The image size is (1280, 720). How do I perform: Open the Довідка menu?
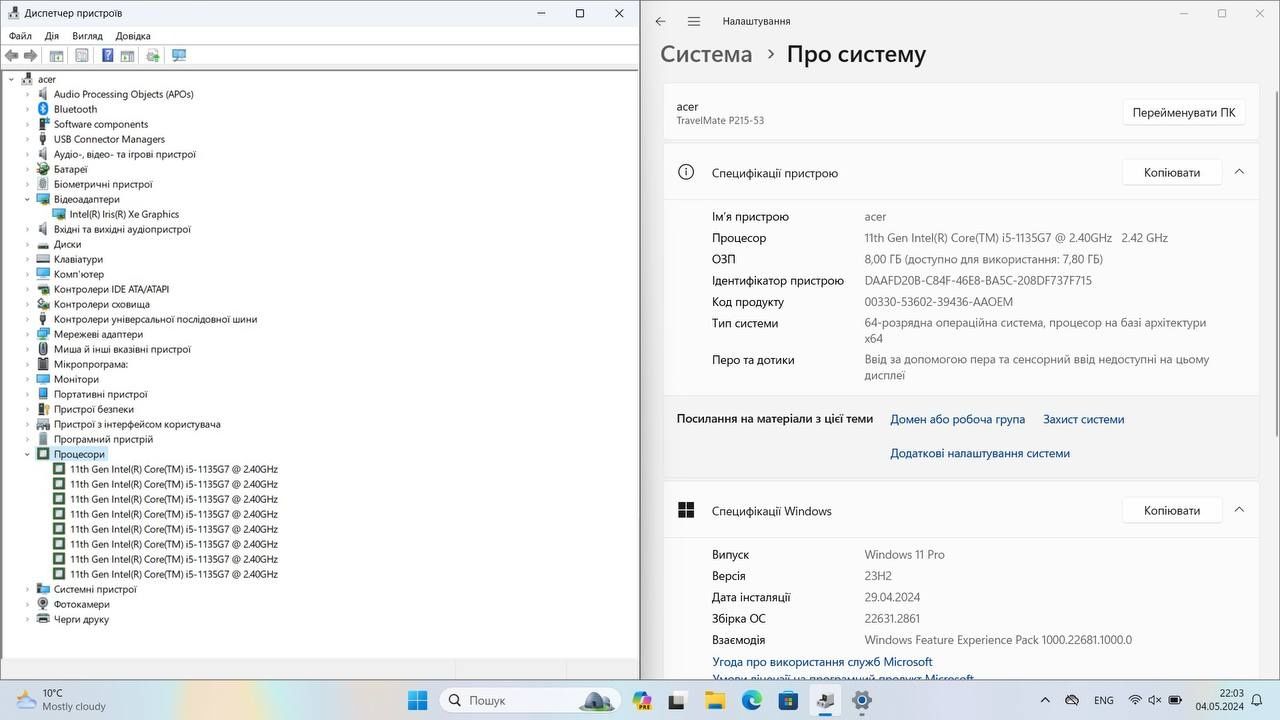point(133,36)
